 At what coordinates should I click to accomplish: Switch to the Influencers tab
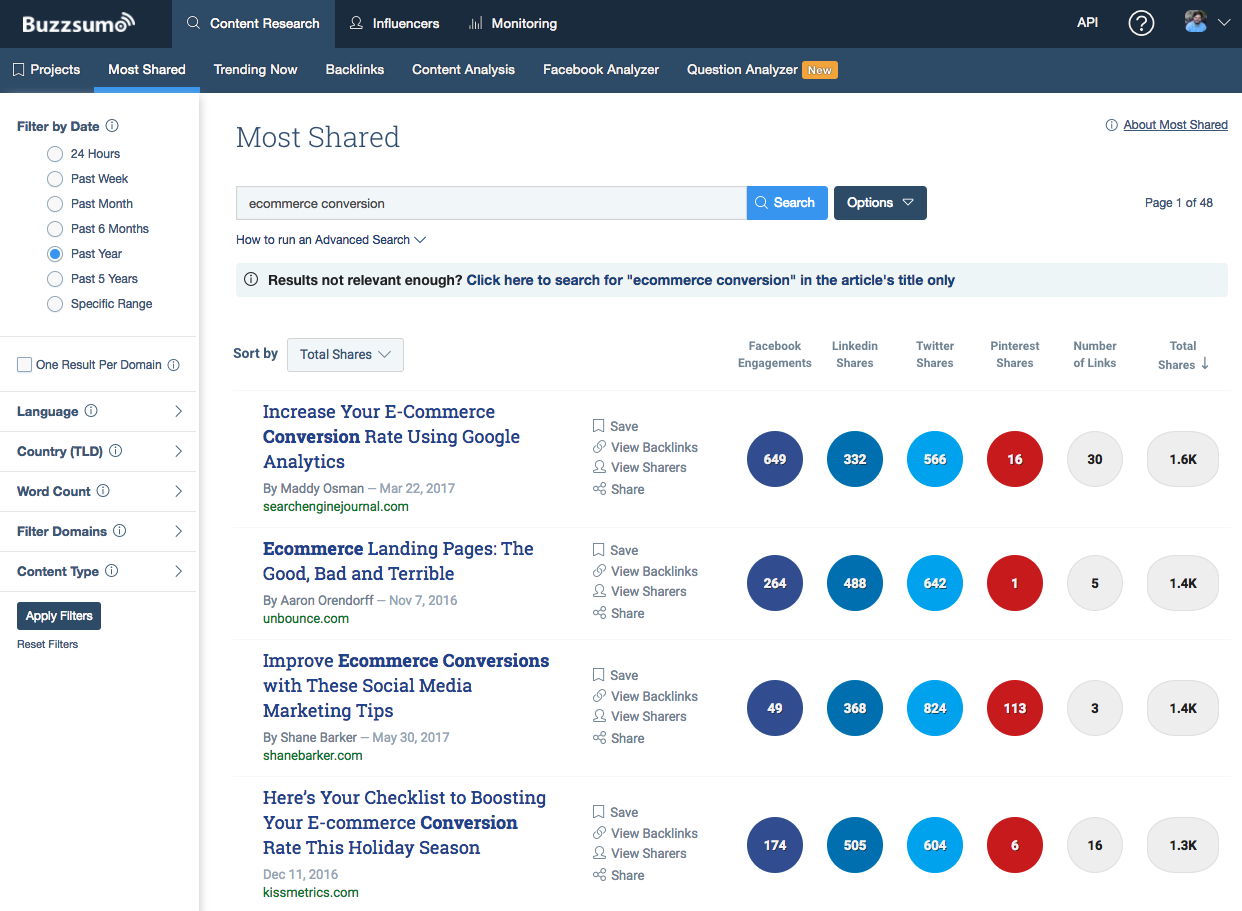coord(394,23)
